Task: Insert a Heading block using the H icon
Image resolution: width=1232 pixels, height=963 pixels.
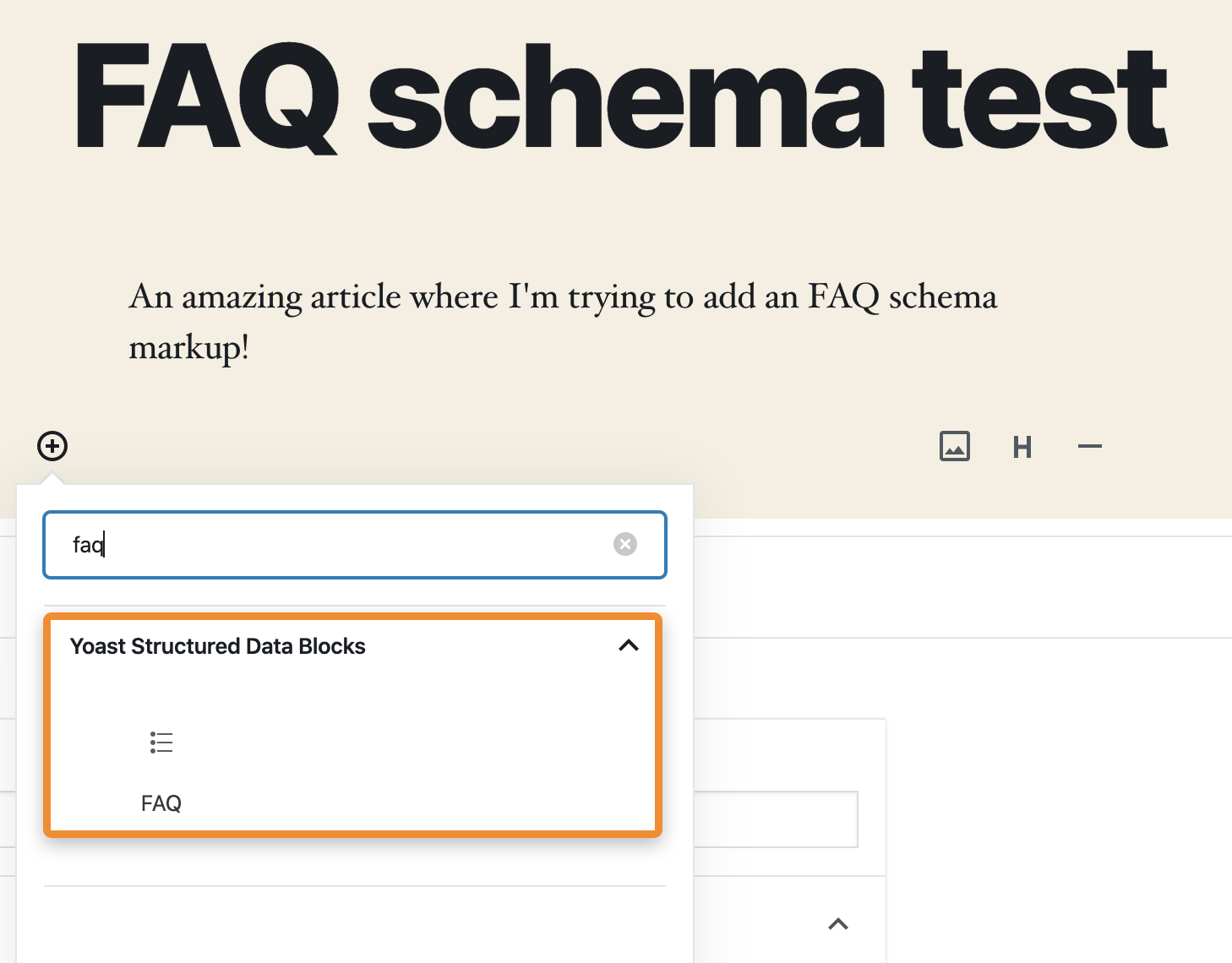Action: pyautogui.click(x=1022, y=447)
